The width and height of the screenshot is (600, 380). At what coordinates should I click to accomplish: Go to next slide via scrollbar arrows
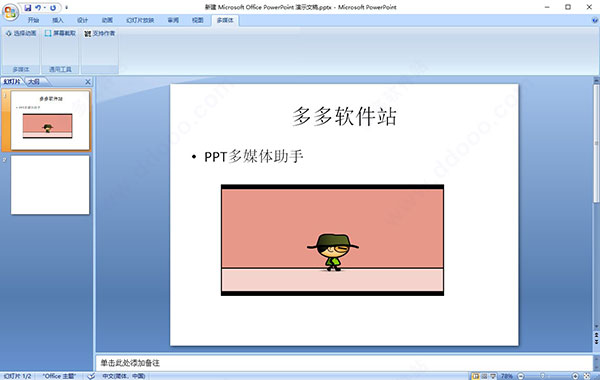pos(596,342)
